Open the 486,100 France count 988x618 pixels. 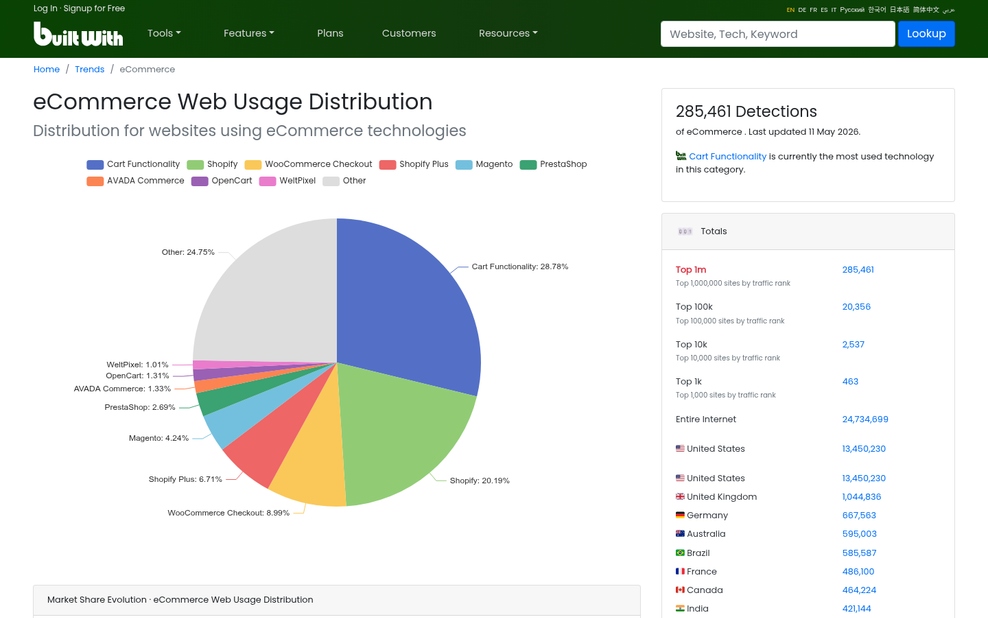858,571
